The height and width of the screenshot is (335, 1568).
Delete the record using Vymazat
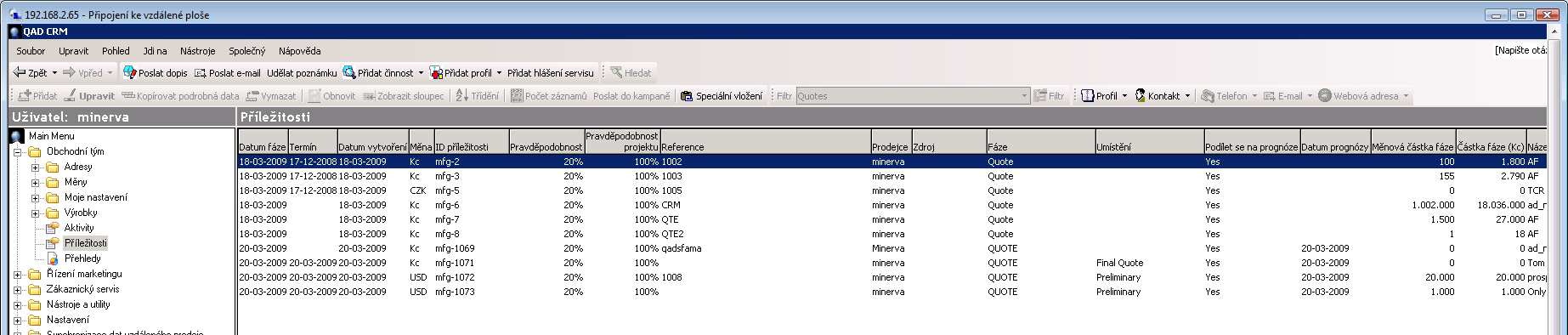pyautogui.click(x=271, y=96)
